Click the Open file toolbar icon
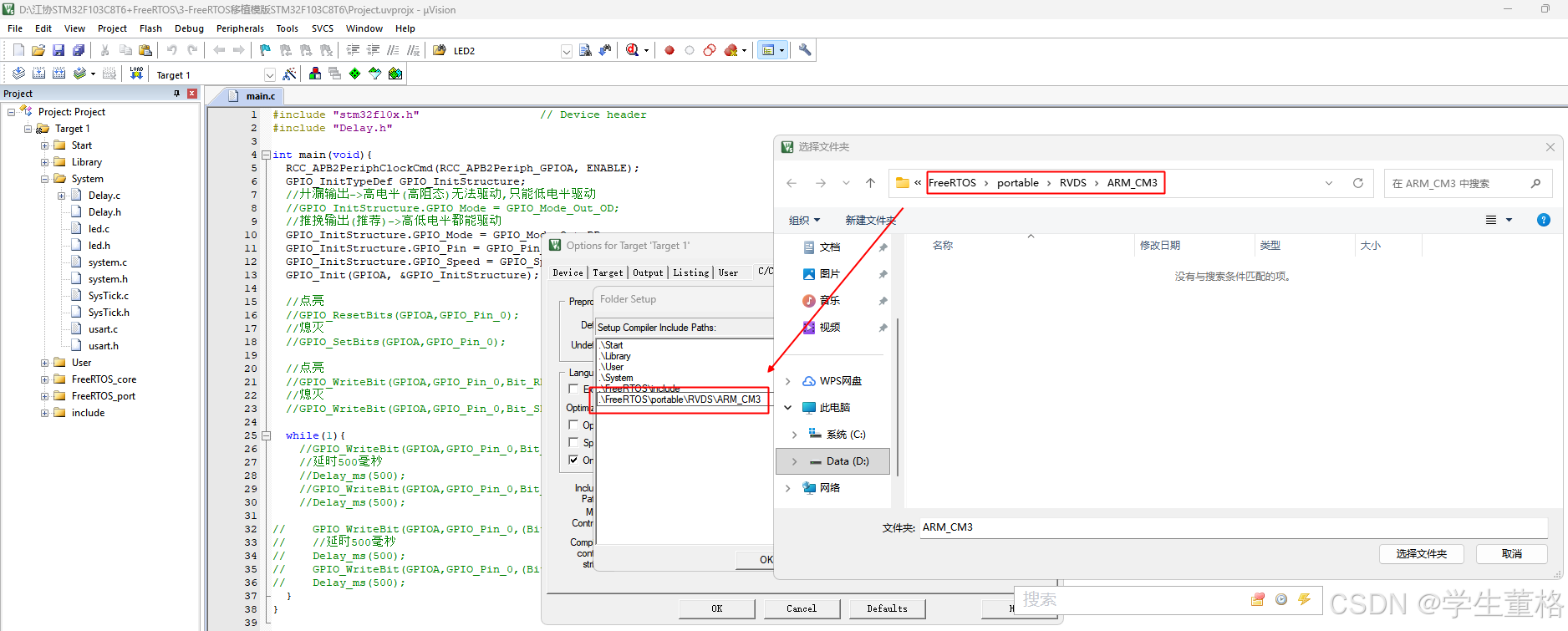This screenshot has width=1568, height=631. coord(38,50)
